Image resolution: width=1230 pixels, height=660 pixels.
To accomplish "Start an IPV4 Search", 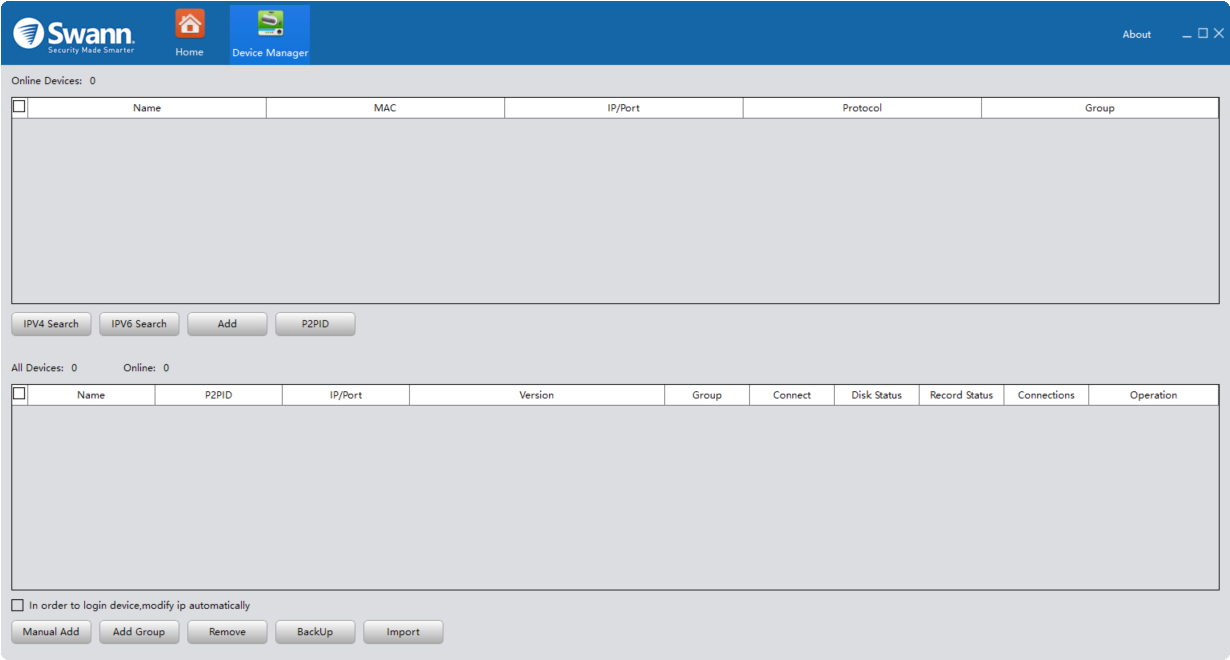I will [x=51, y=324].
